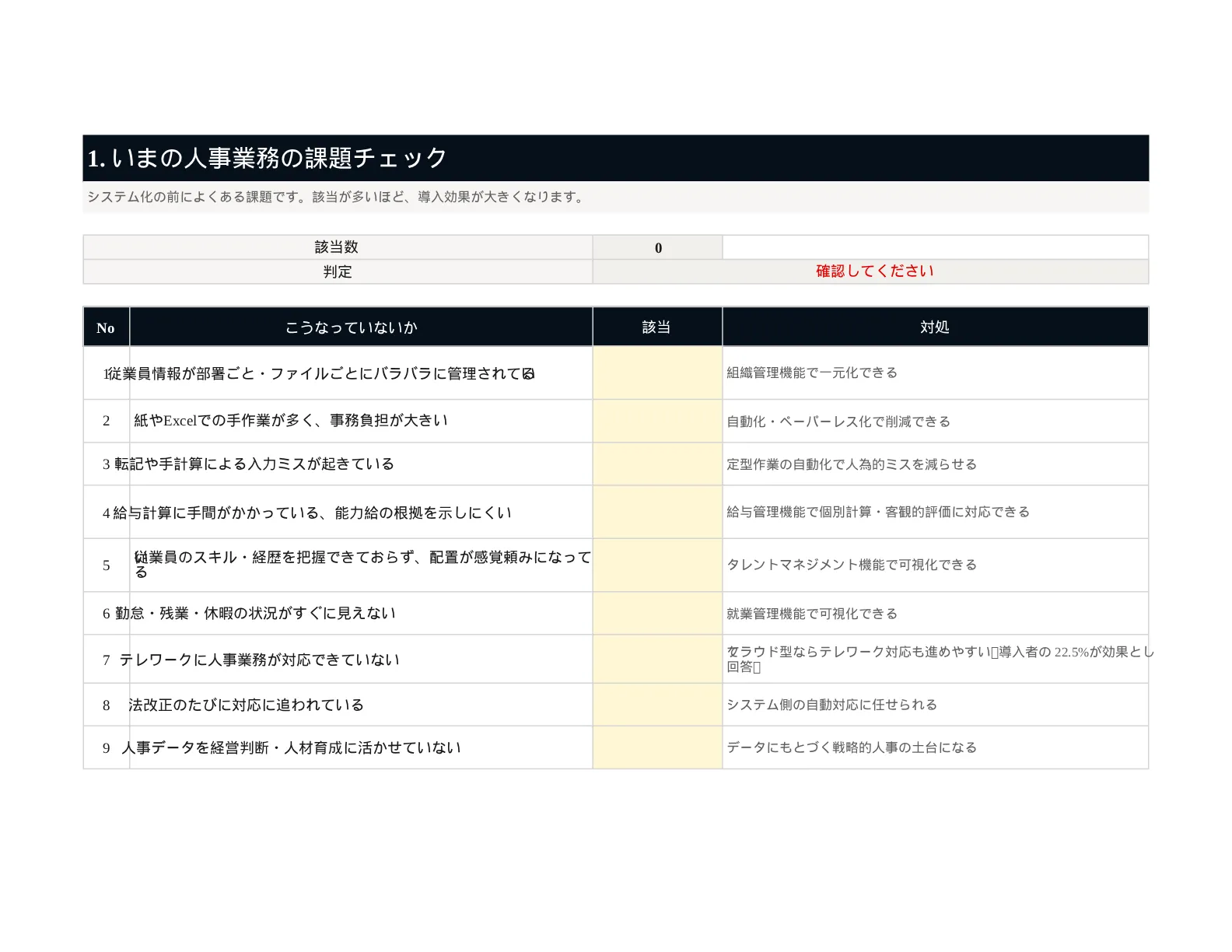
Task: Click the yellow 該当 cell for 紙やExcel row
Action: click(658, 421)
